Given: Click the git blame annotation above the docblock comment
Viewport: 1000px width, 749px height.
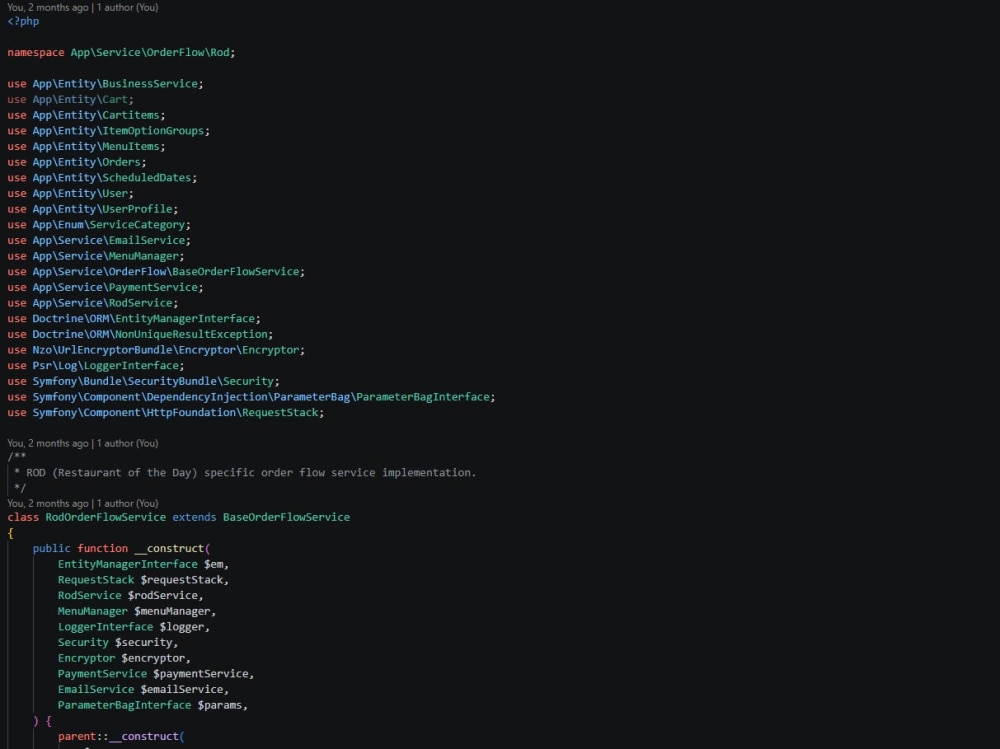Looking at the screenshot, I should (83, 443).
